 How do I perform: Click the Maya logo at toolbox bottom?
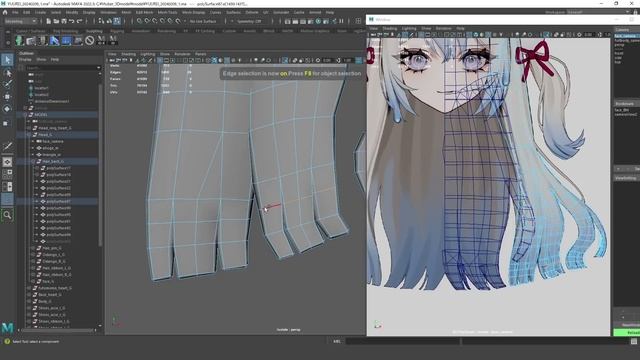point(7,327)
